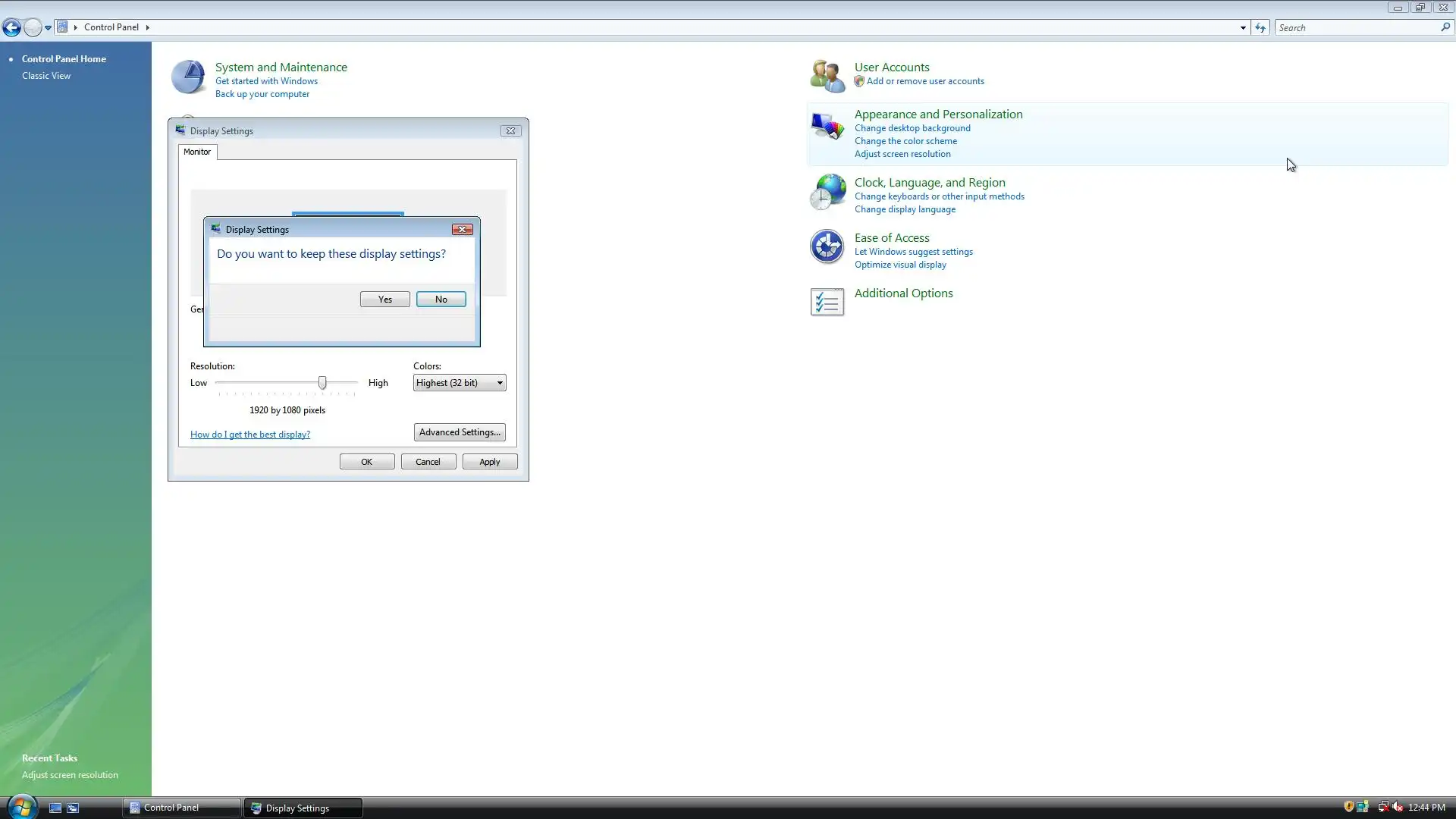Select the Monitor tab
Viewport: 1456px width, 819px height.
click(x=197, y=152)
